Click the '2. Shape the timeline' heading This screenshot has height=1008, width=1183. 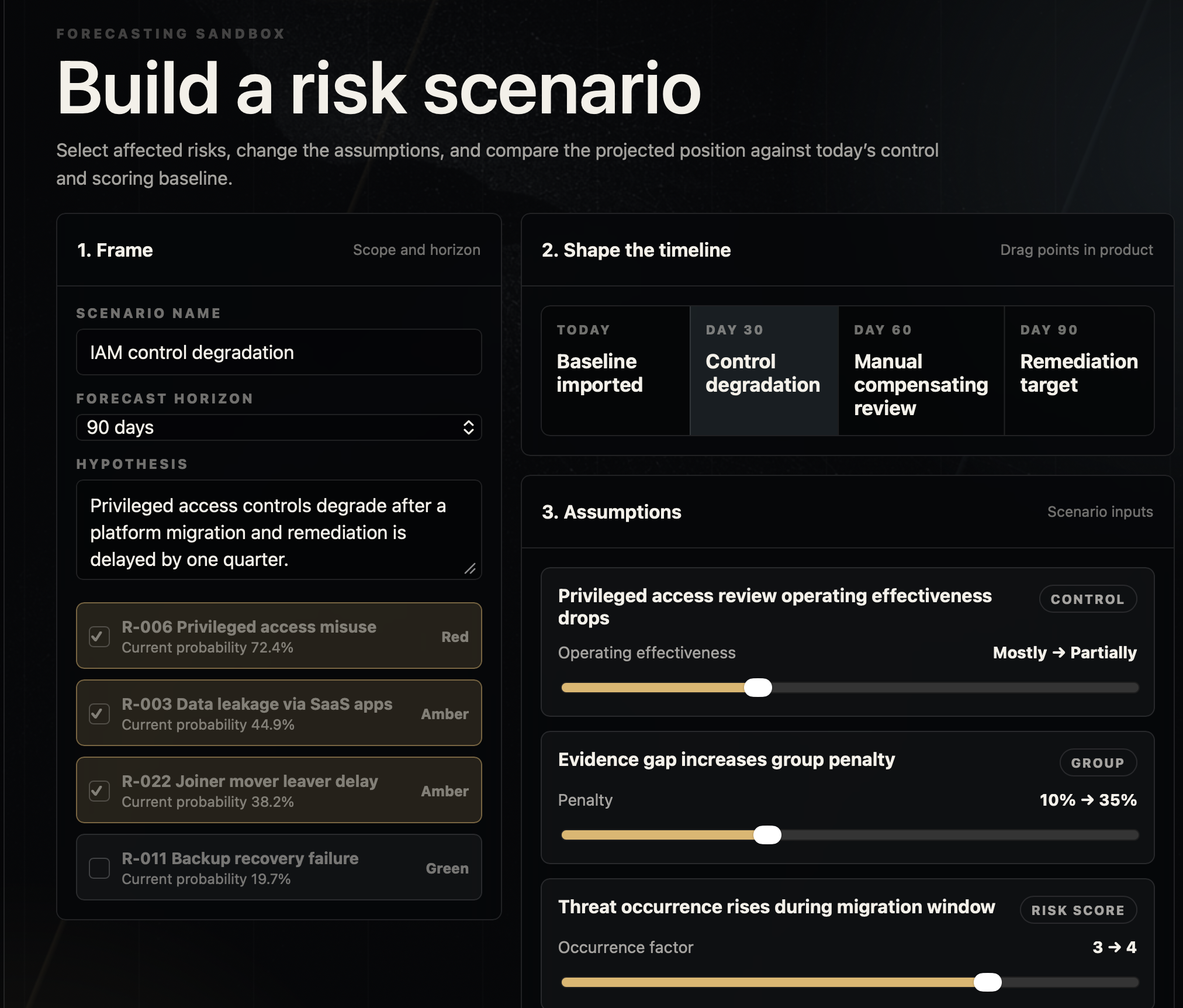click(x=636, y=250)
